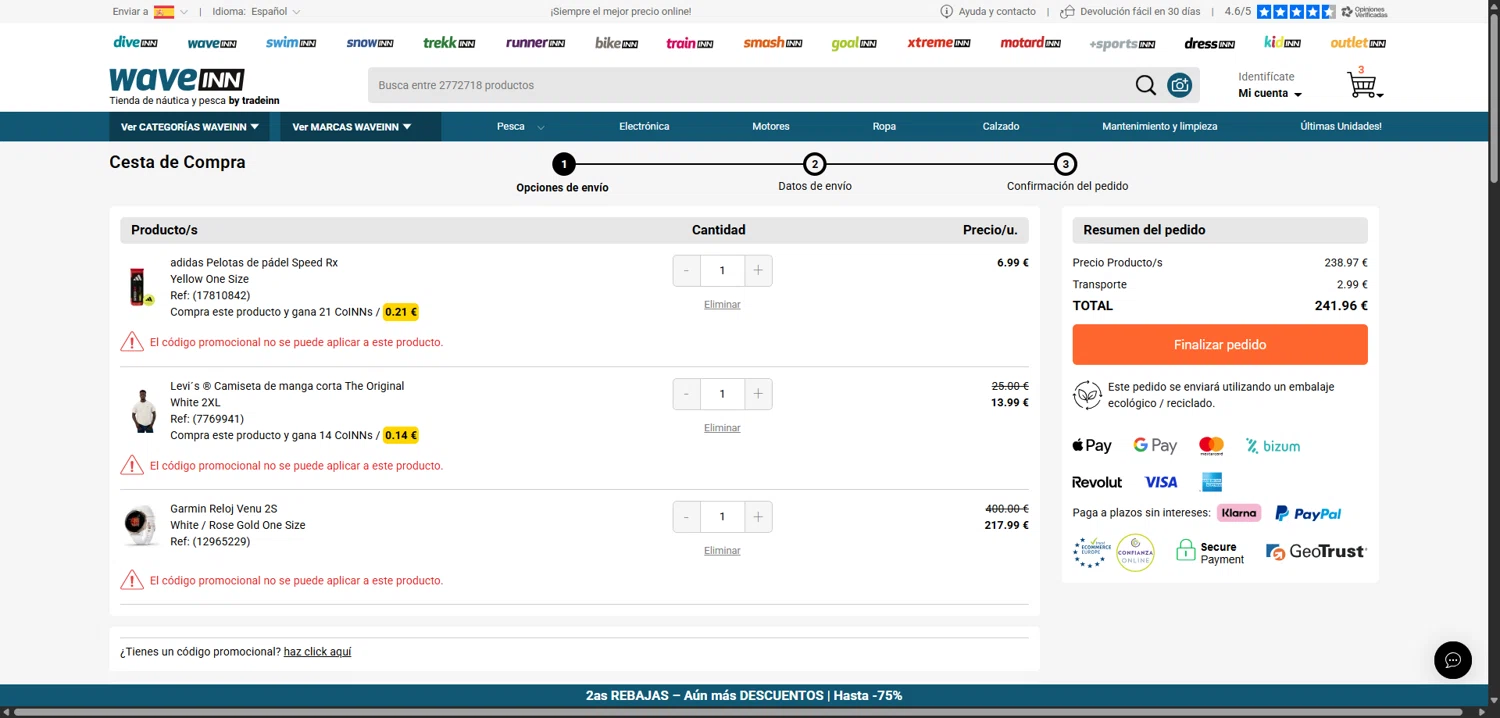Open the Ropa category
This screenshot has height=718, width=1500.
click(x=884, y=127)
